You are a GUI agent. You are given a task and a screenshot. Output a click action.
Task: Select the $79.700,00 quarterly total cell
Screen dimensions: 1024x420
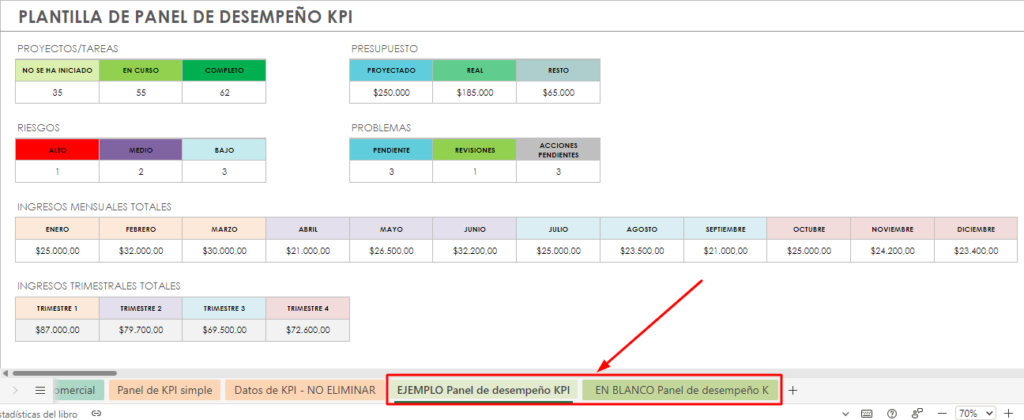click(x=140, y=331)
